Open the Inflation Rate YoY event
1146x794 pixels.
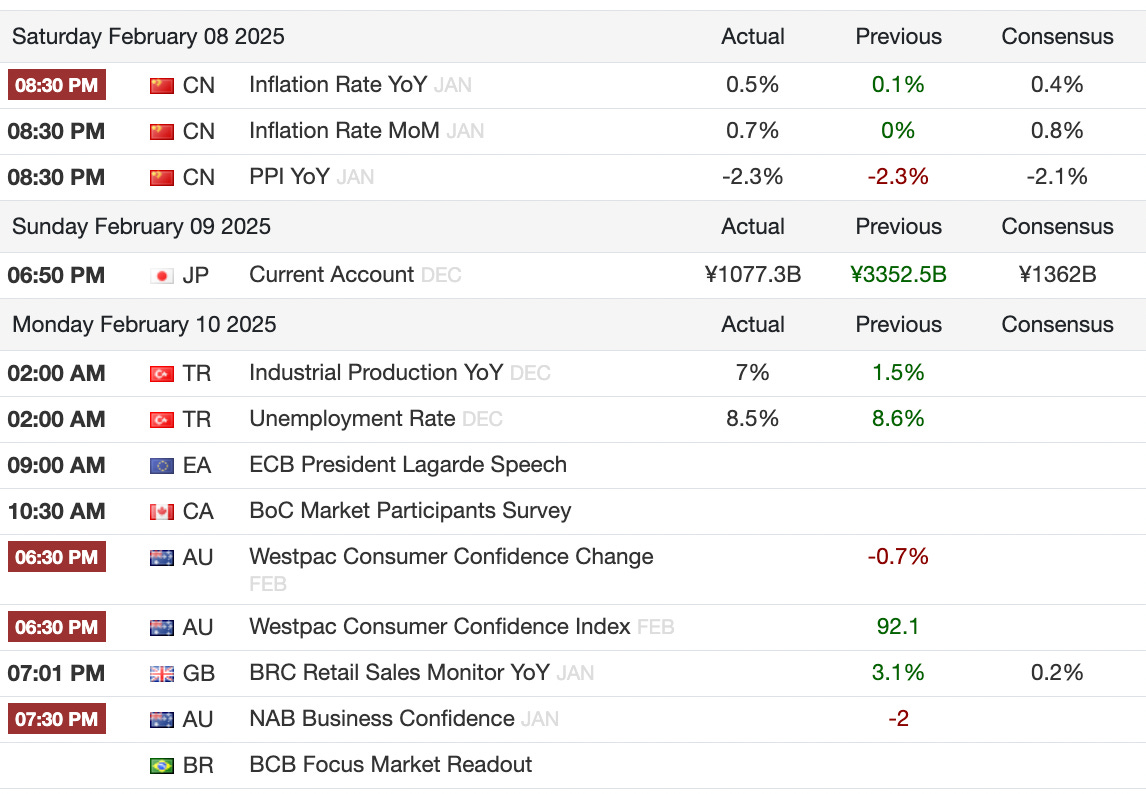pyautogui.click(x=338, y=85)
